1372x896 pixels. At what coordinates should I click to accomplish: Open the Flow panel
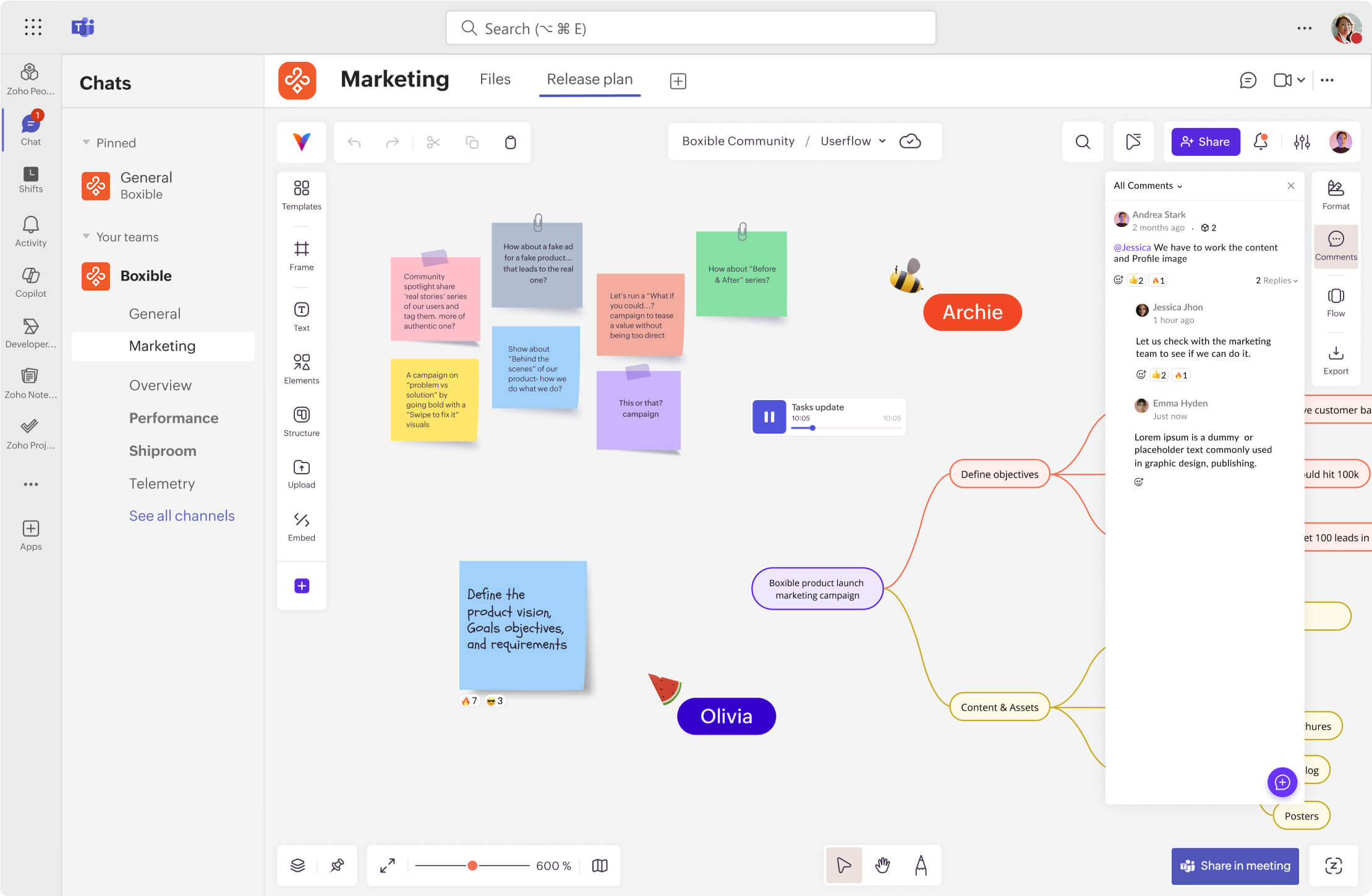pos(1335,302)
